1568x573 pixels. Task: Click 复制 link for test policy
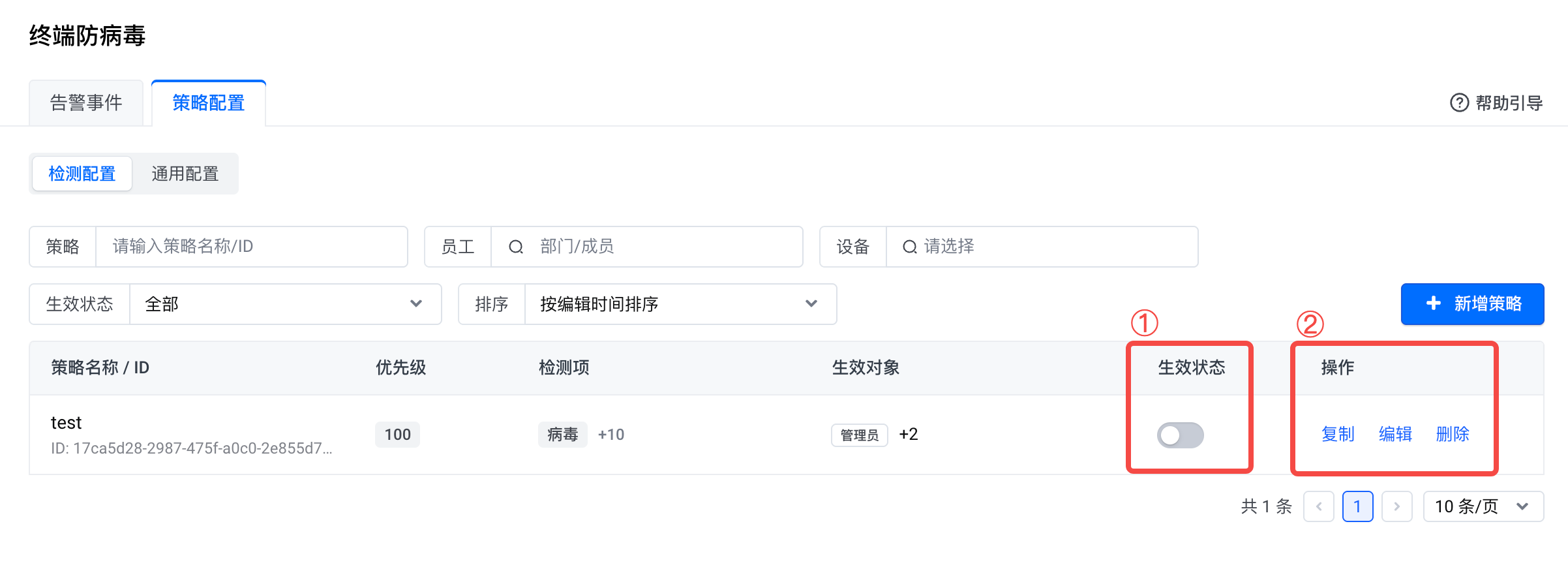1338,434
